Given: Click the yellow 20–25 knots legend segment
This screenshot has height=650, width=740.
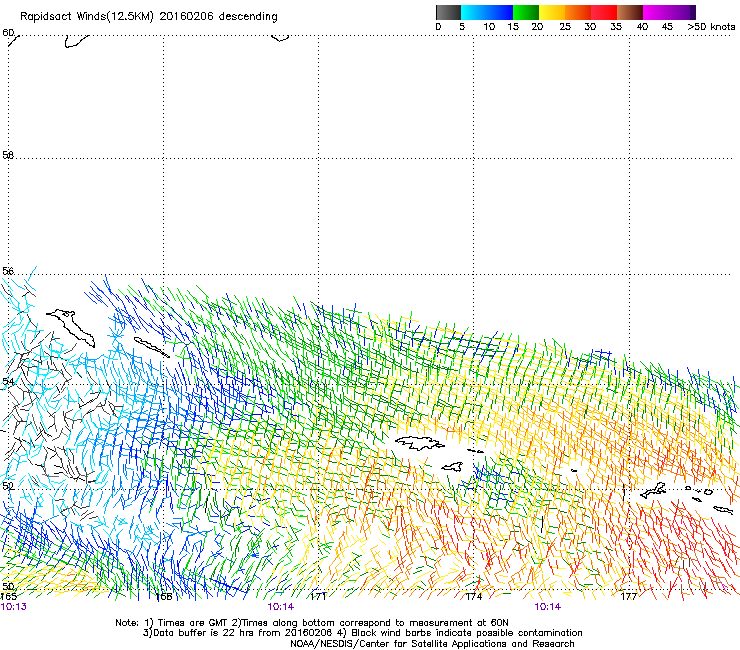Looking at the screenshot, I should pyautogui.click(x=552, y=12).
